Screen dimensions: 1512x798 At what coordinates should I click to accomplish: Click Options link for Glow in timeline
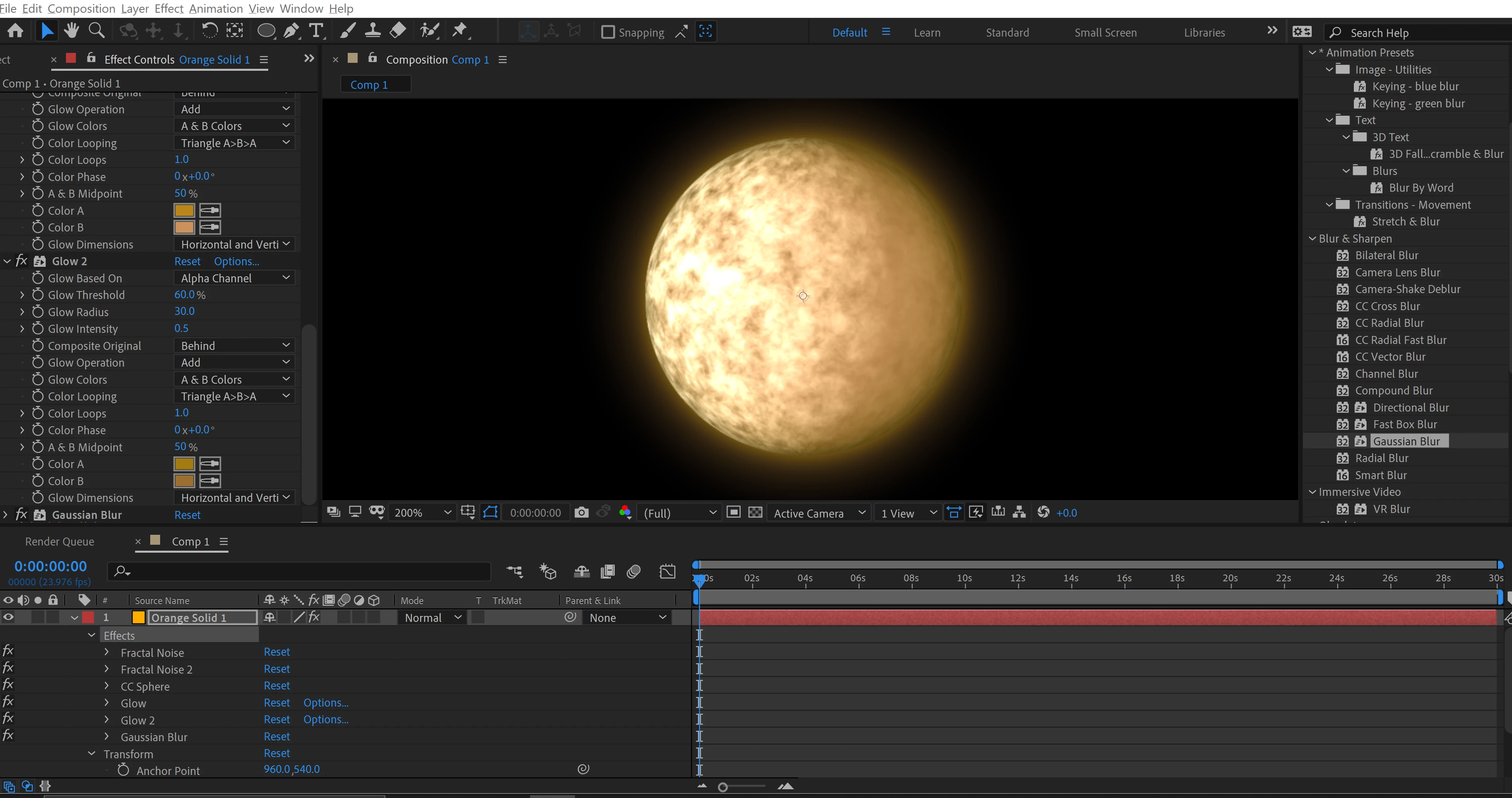326,702
